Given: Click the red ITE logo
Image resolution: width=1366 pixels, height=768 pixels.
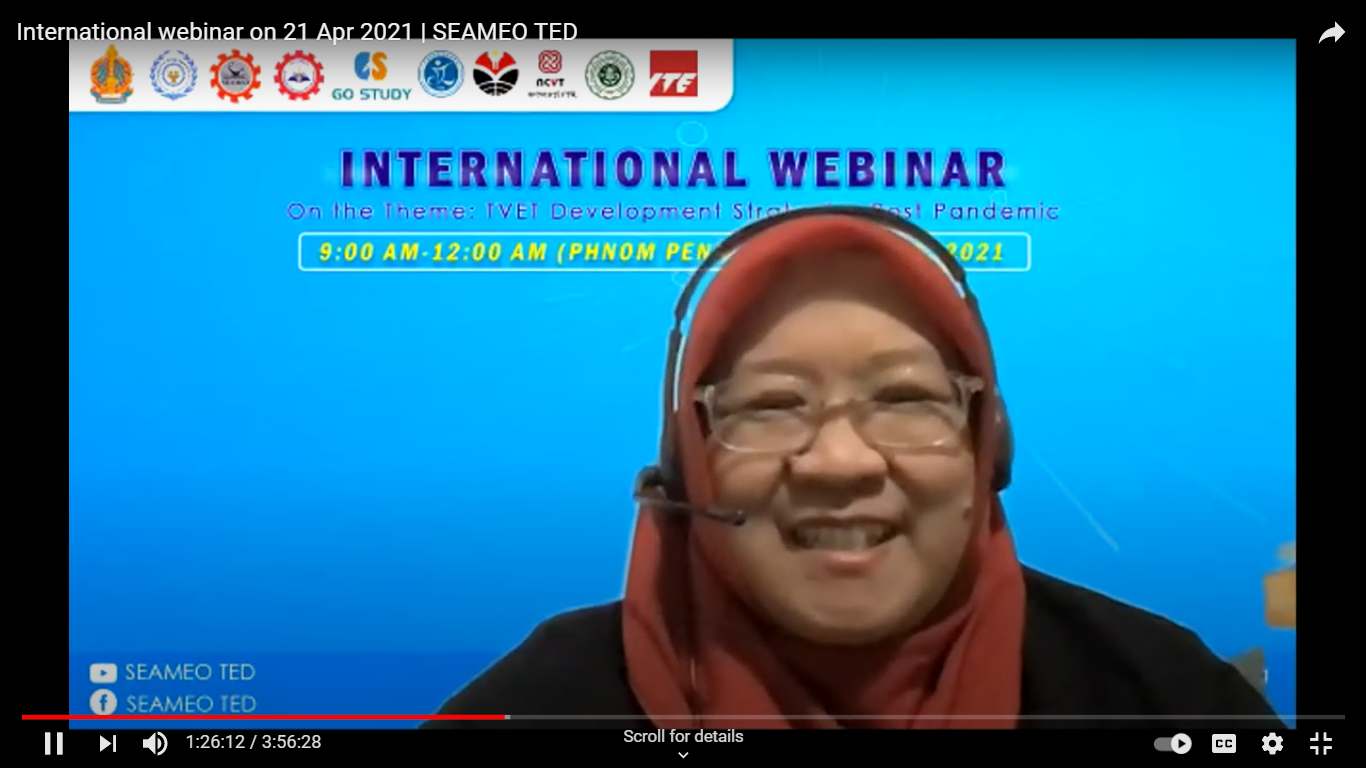Looking at the screenshot, I should (x=673, y=74).
